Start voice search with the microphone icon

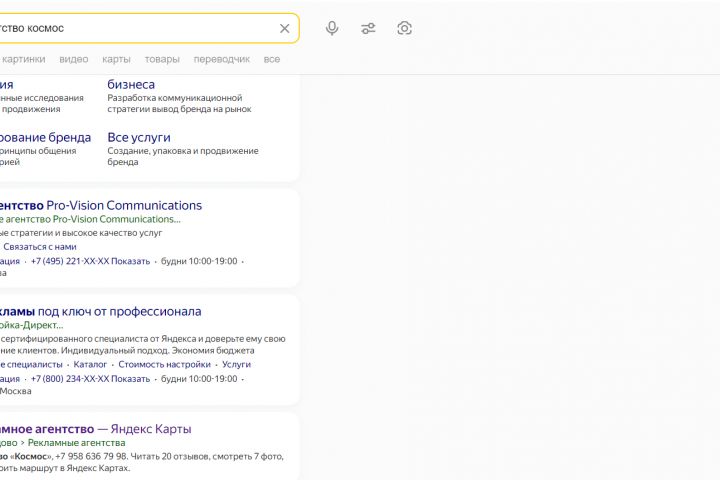(332, 28)
